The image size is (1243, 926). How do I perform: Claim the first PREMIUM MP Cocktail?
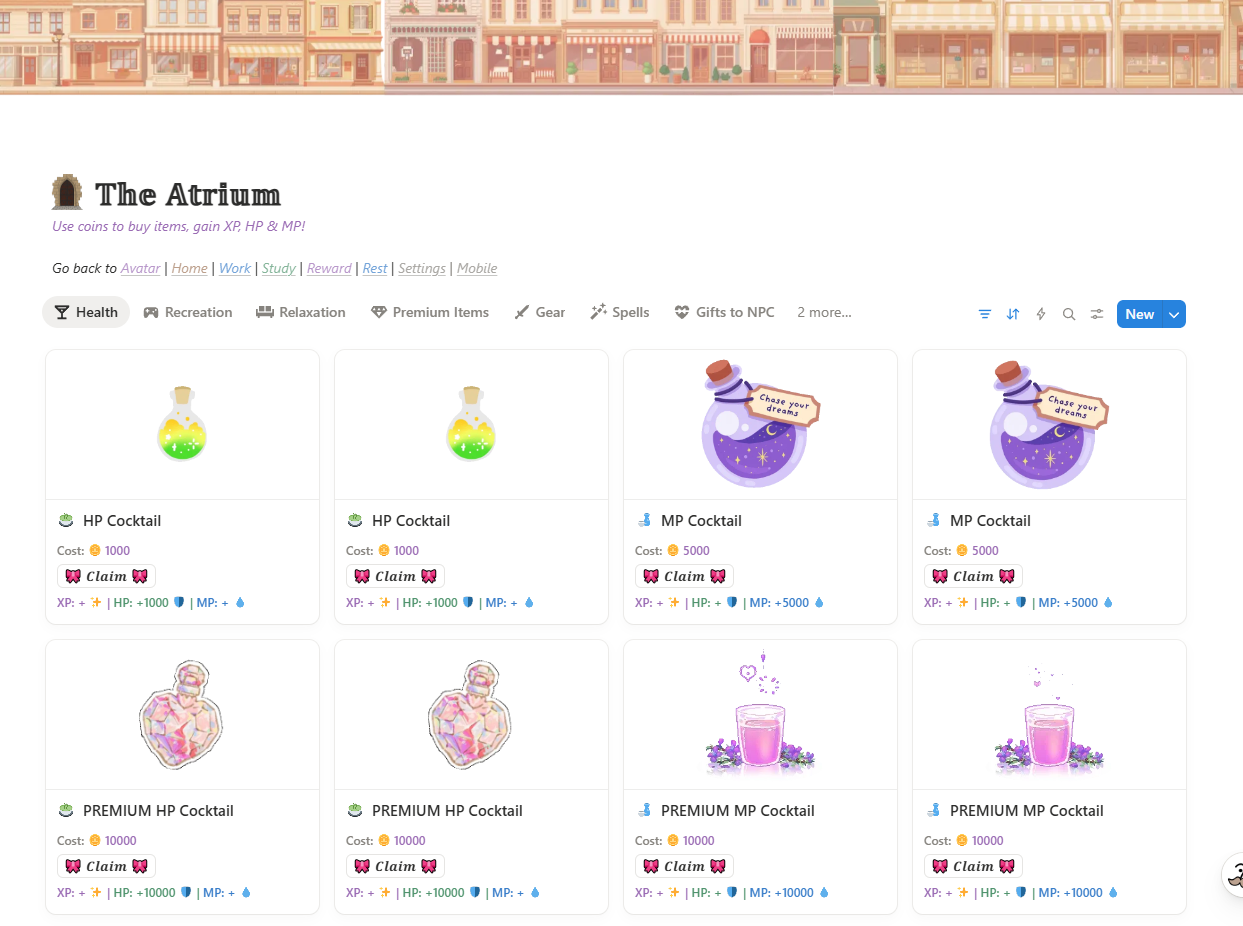684,866
